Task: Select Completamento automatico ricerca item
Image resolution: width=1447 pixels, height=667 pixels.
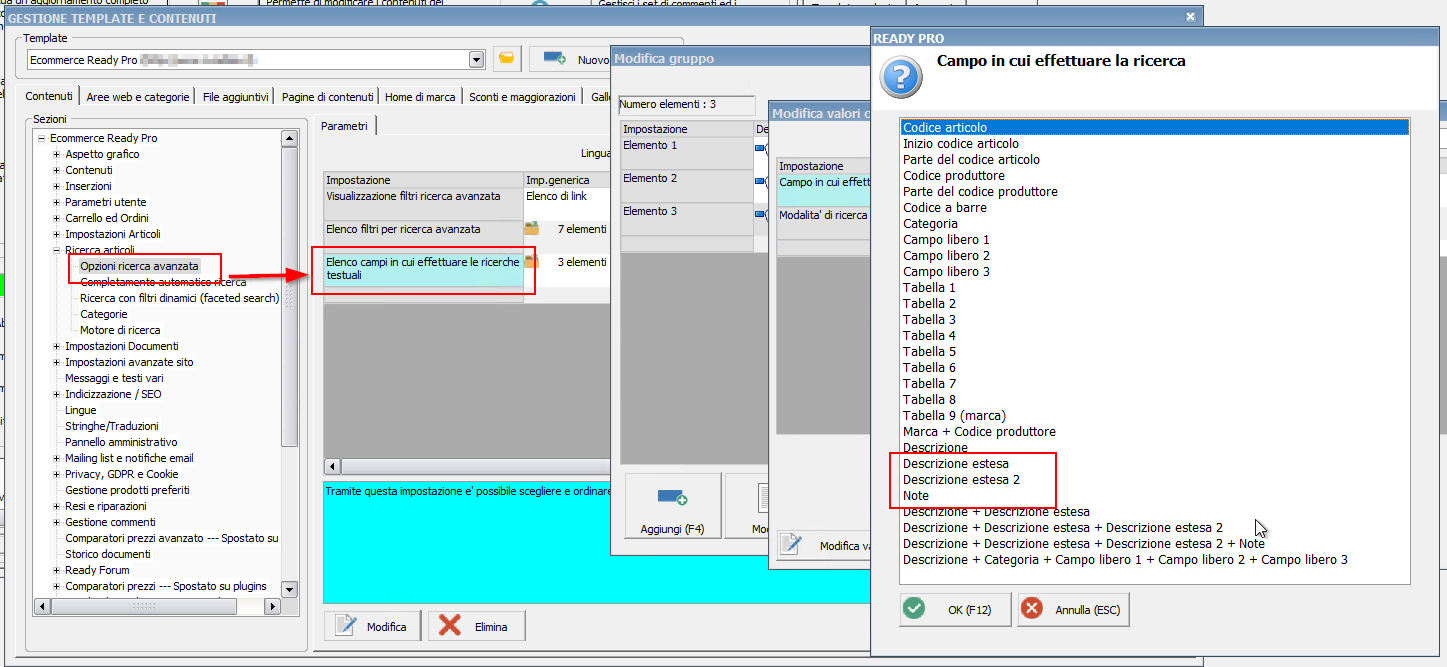Action: pos(163,282)
